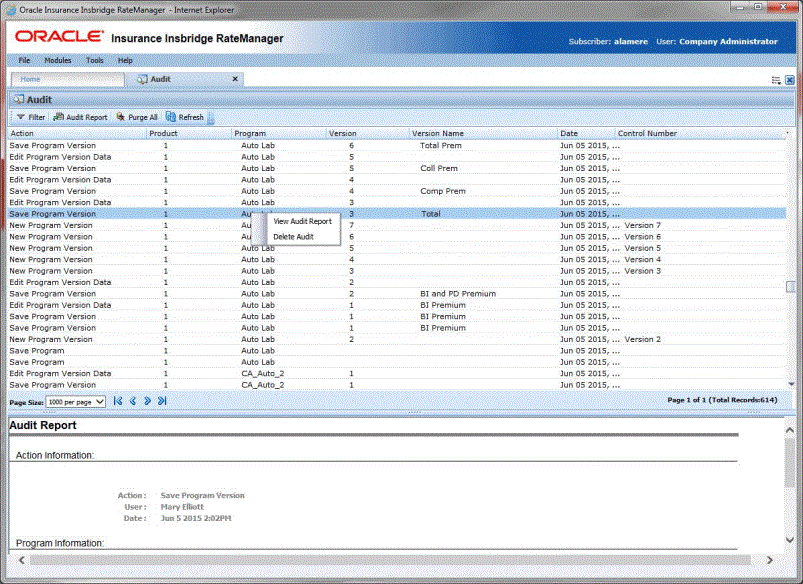803x584 pixels.
Task: Choose View Audit Report from context menu
Action: coord(302,221)
